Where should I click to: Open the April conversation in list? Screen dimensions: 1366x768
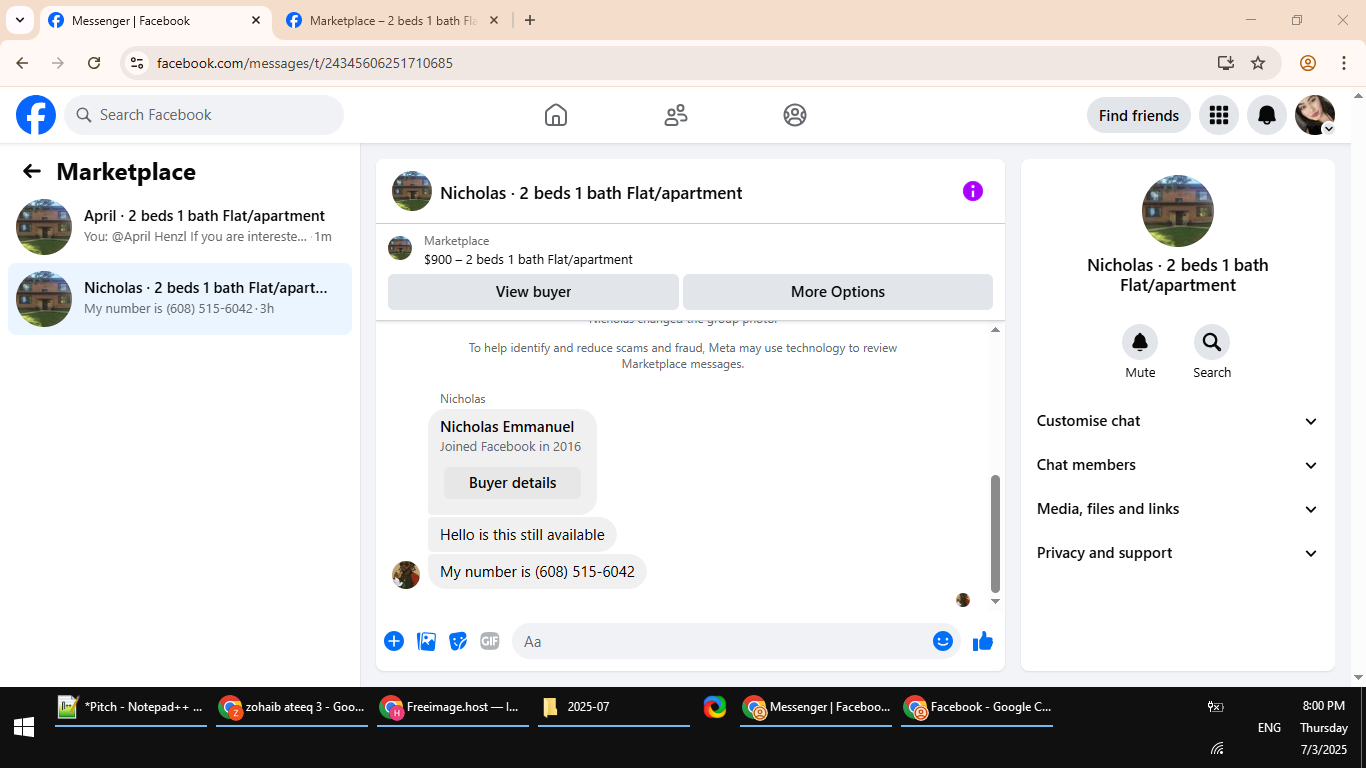pyautogui.click(x=180, y=227)
